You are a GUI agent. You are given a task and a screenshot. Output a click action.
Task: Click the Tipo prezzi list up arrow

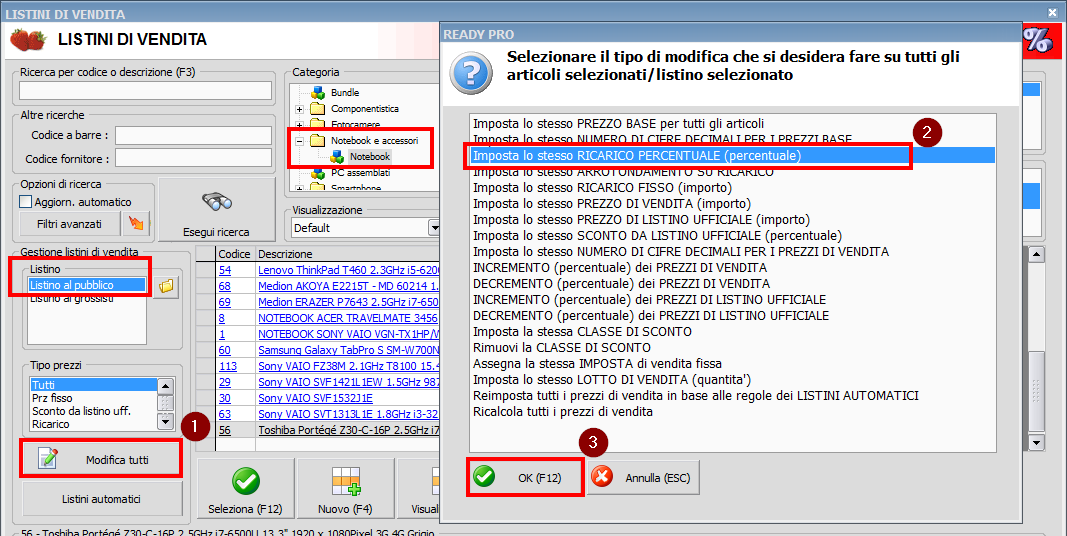click(x=165, y=386)
